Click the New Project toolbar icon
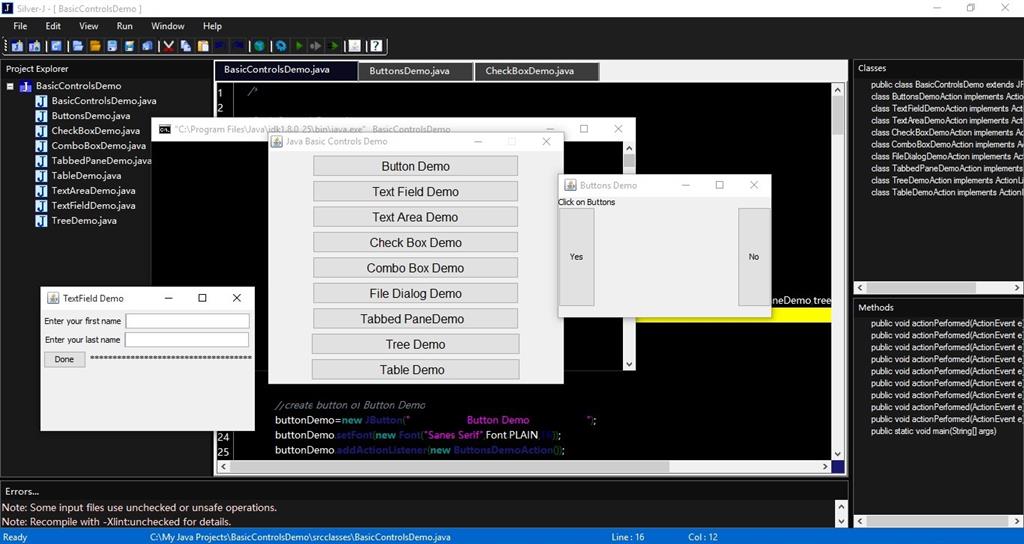Screen dimensions: 1024x544 (17, 46)
